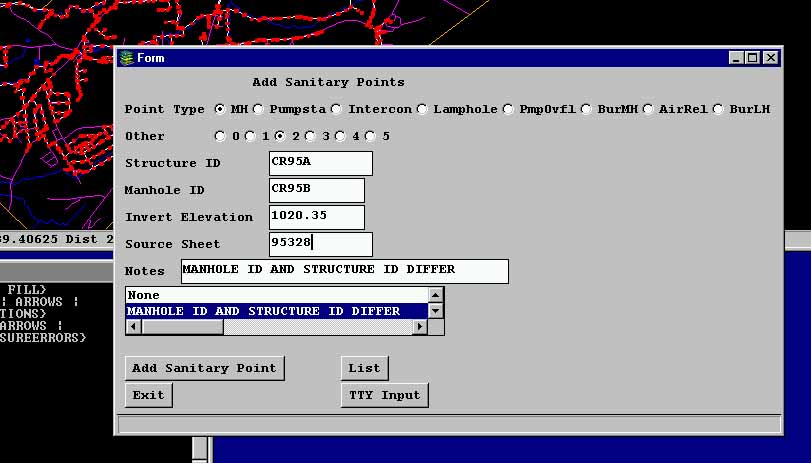Click the notes list scroll down arrow
The height and width of the screenshot is (463, 811).
[435, 311]
